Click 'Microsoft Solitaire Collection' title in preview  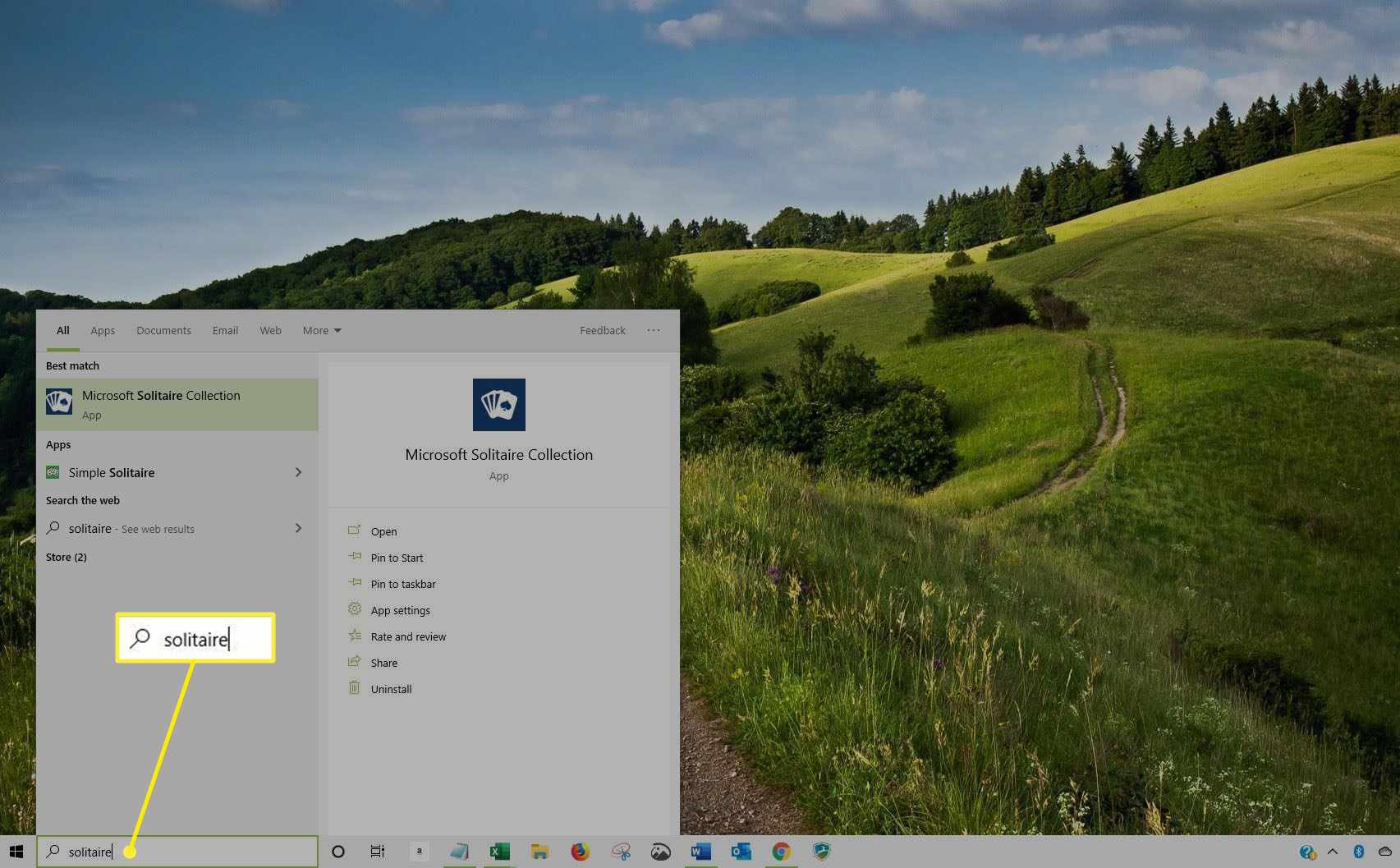tap(498, 454)
